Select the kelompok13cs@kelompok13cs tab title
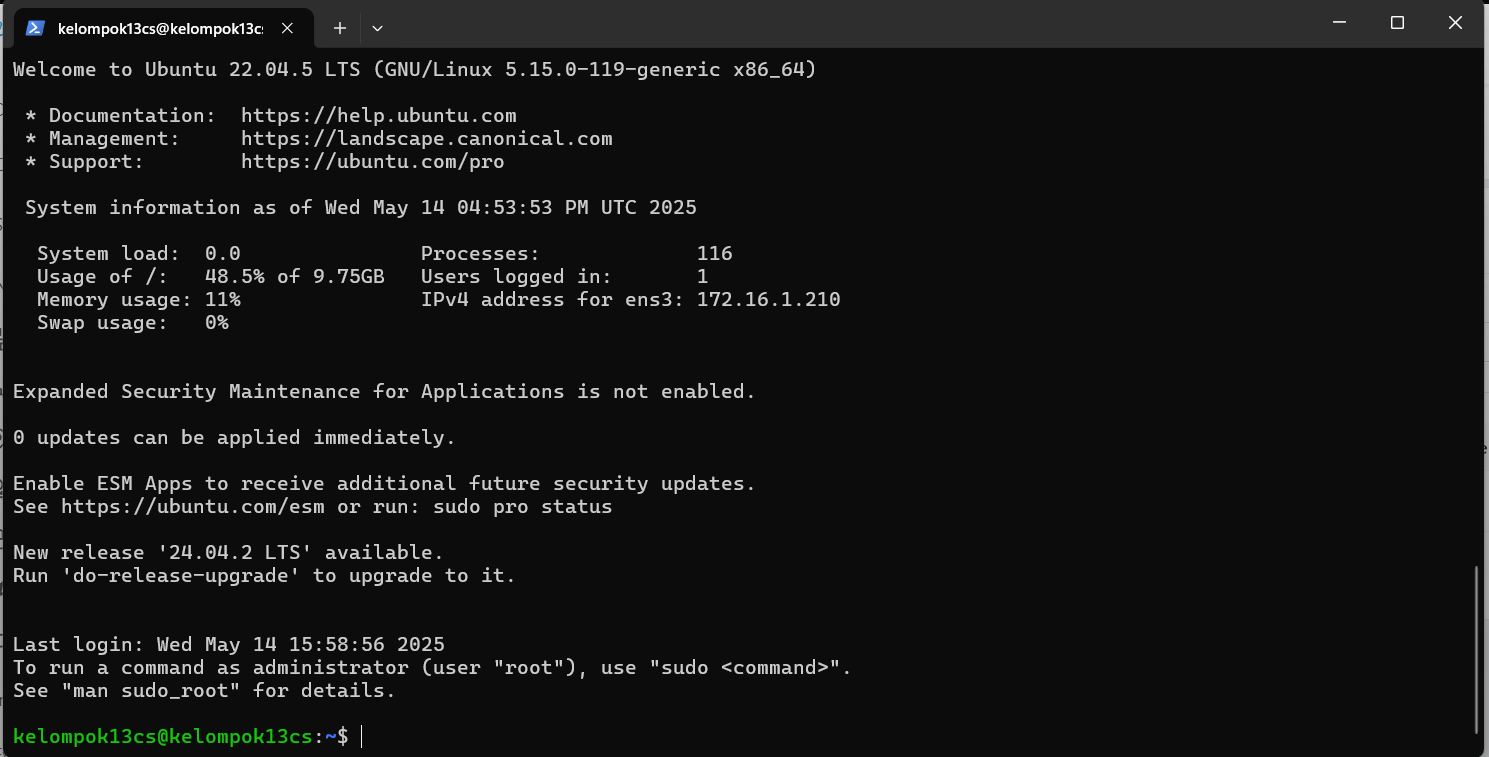Image resolution: width=1489 pixels, height=757 pixels. [161, 28]
